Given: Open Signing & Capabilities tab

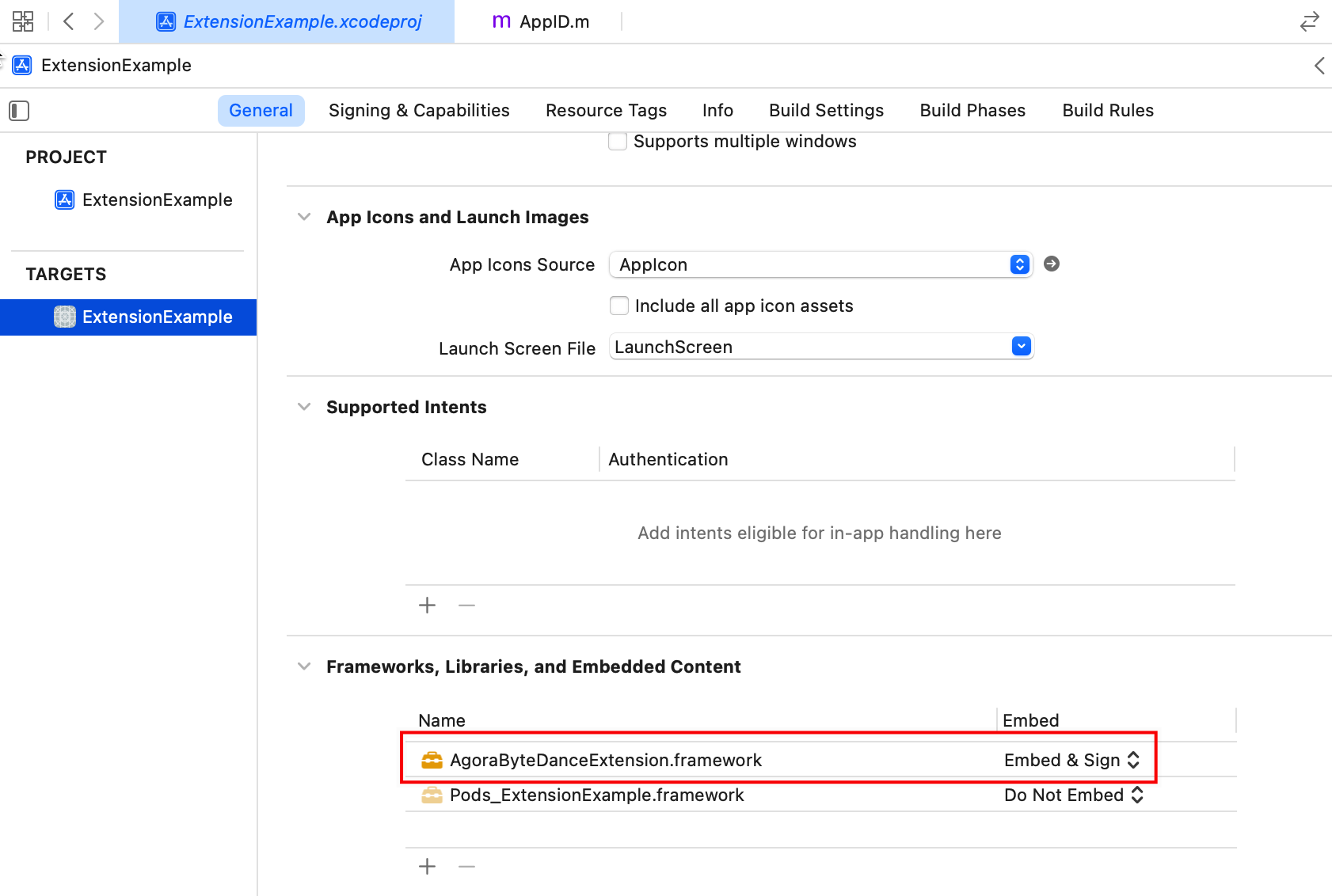Looking at the screenshot, I should (419, 111).
